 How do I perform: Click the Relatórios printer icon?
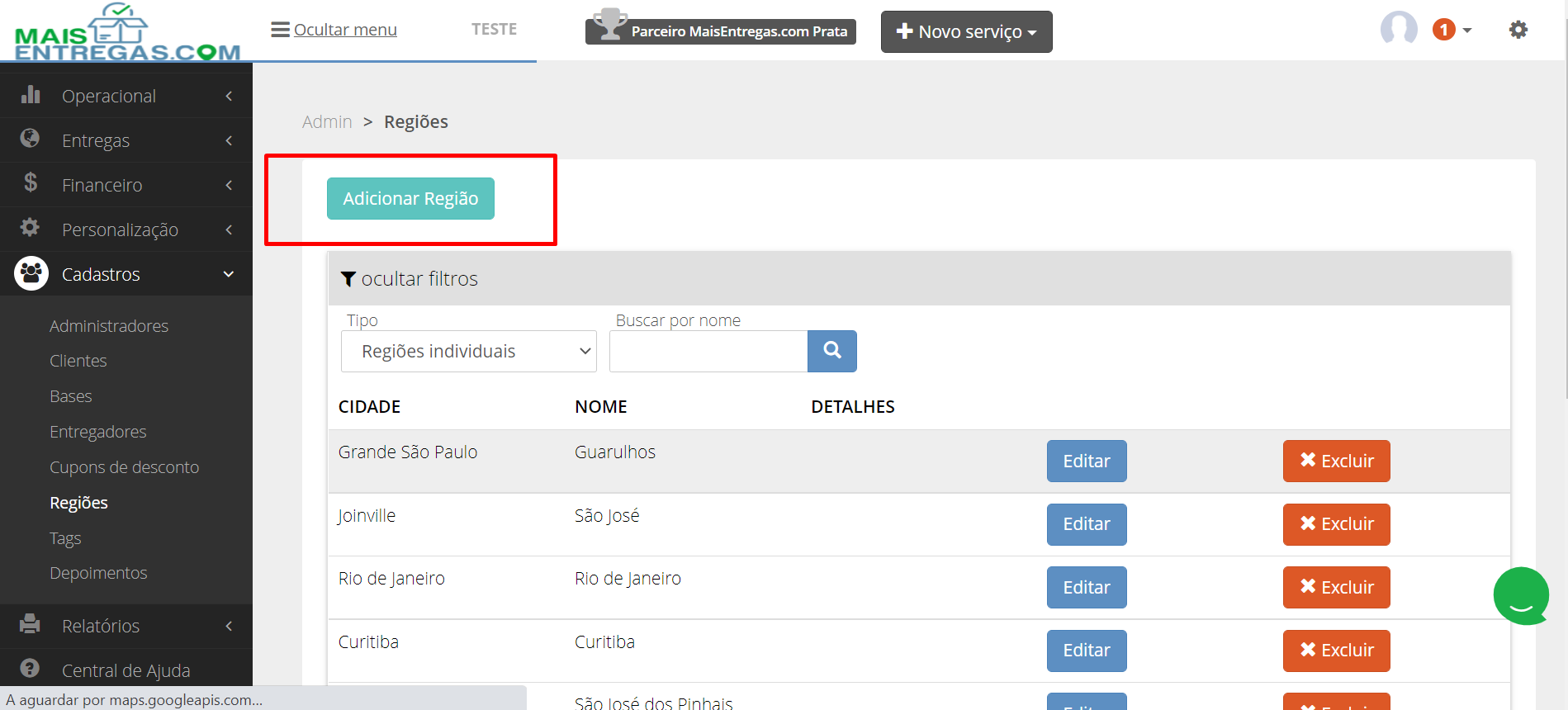coord(31,624)
